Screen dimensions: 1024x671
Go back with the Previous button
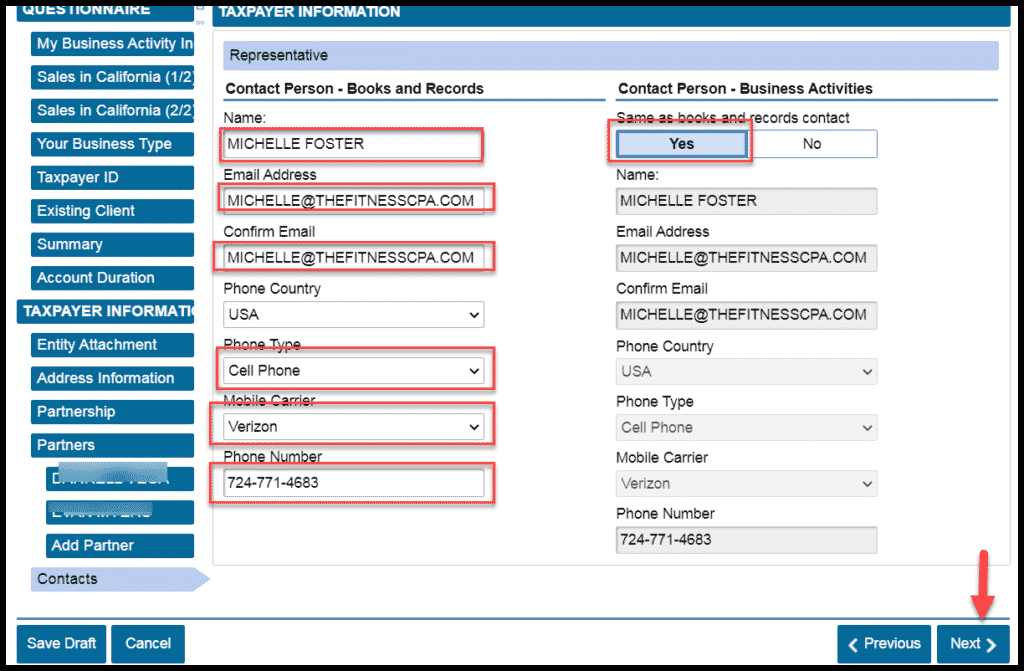pyautogui.click(x=883, y=644)
